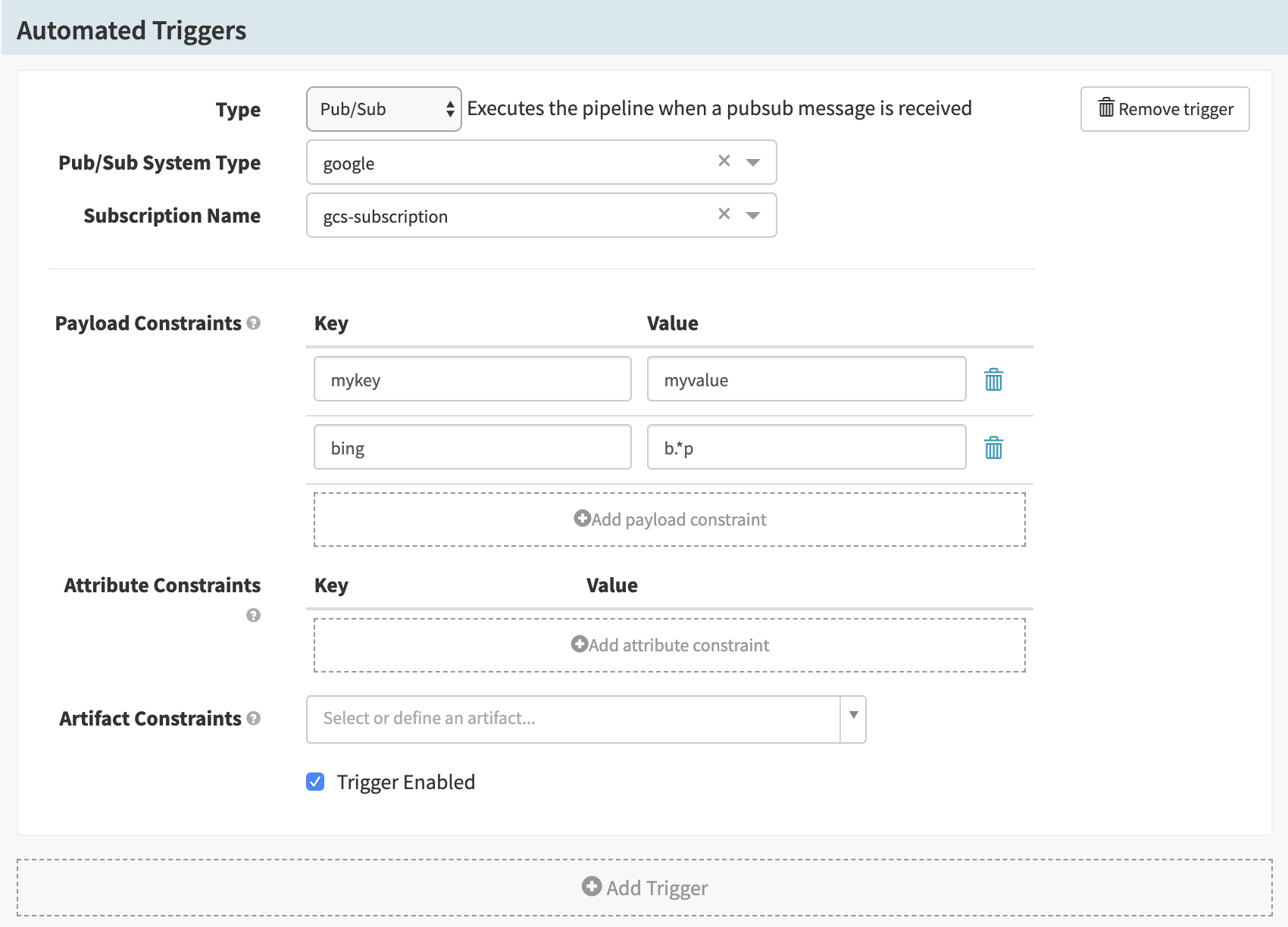
Task: Delete the mykey payload constraint row
Action: (993, 379)
